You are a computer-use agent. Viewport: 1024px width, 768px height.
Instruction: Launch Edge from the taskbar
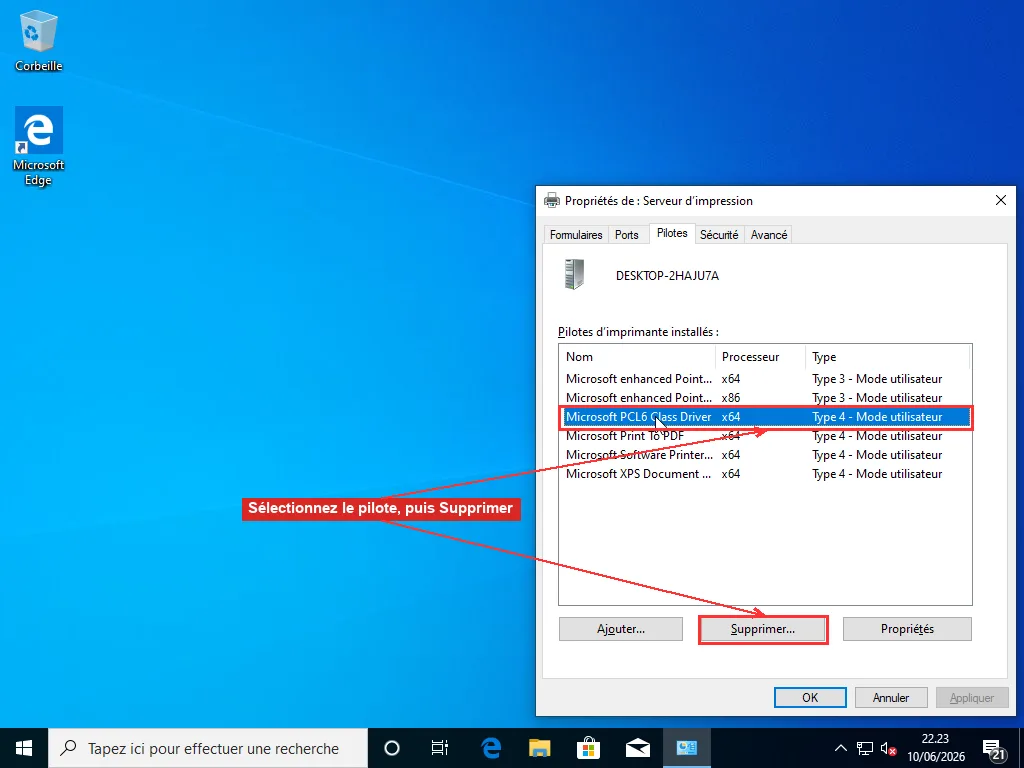(490, 748)
